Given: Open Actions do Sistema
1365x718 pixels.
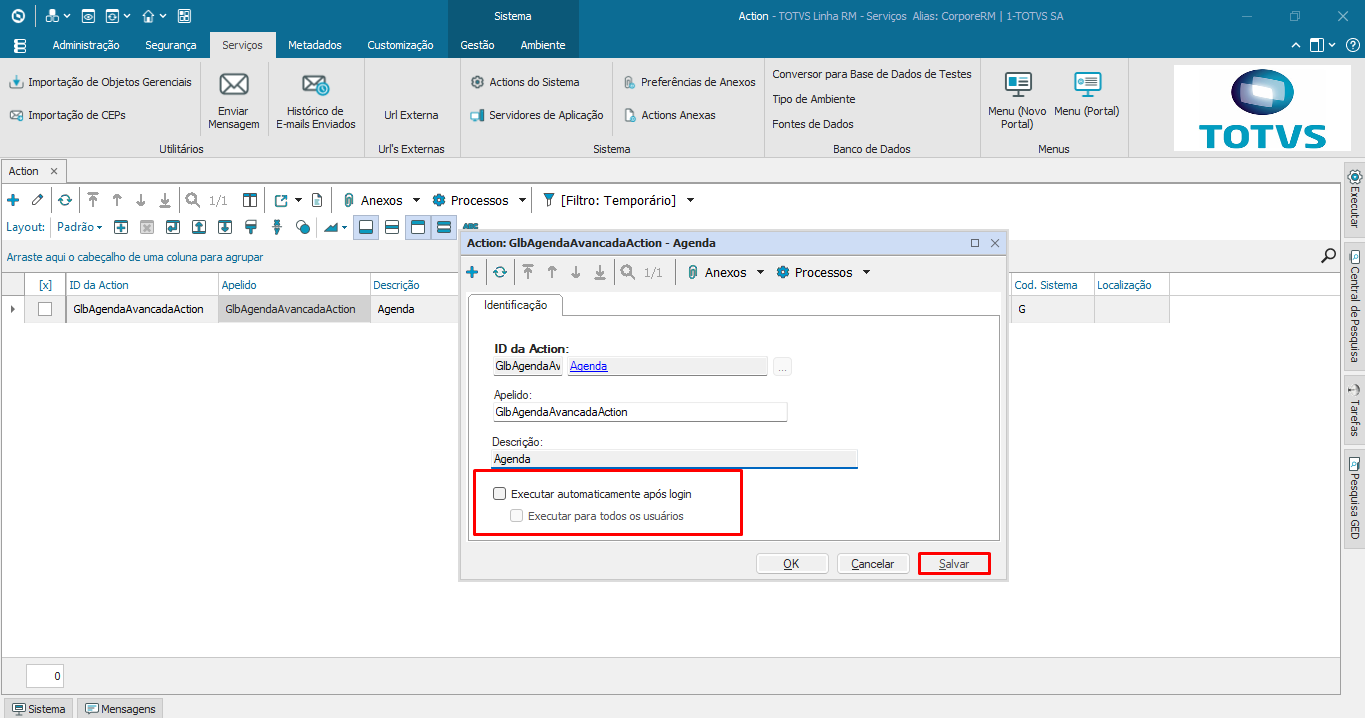Looking at the screenshot, I should [525, 82].
